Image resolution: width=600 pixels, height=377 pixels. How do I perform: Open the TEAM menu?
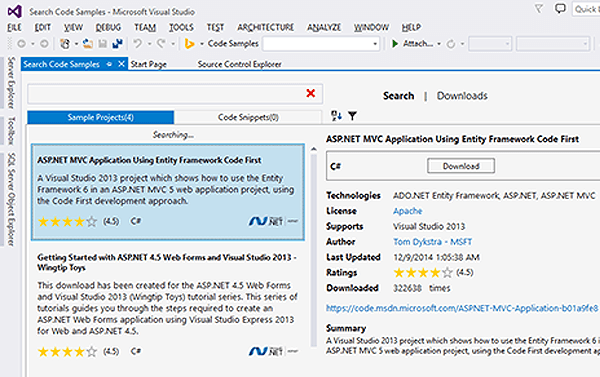pyautogui.click(x=145, y=28)
